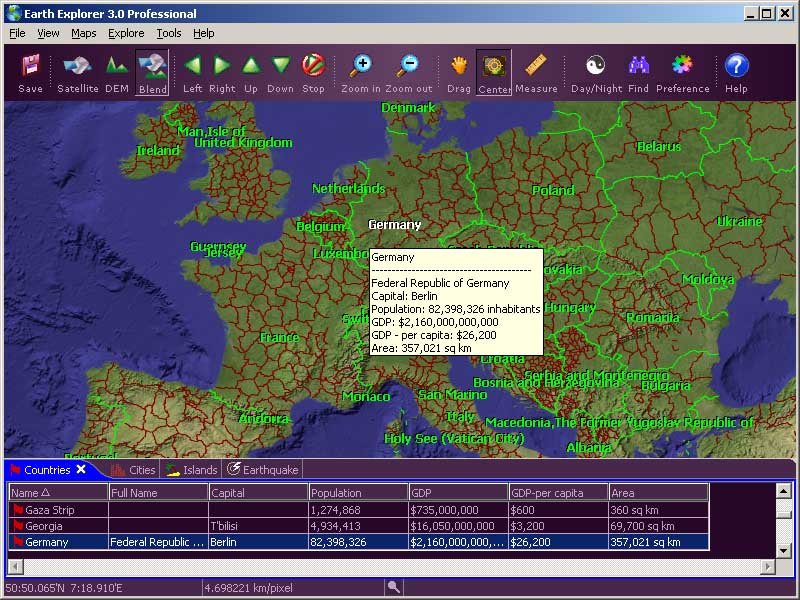Click the $16,050,000,000 GDP cell
This screenshot has height=600, width=800.
459,526
